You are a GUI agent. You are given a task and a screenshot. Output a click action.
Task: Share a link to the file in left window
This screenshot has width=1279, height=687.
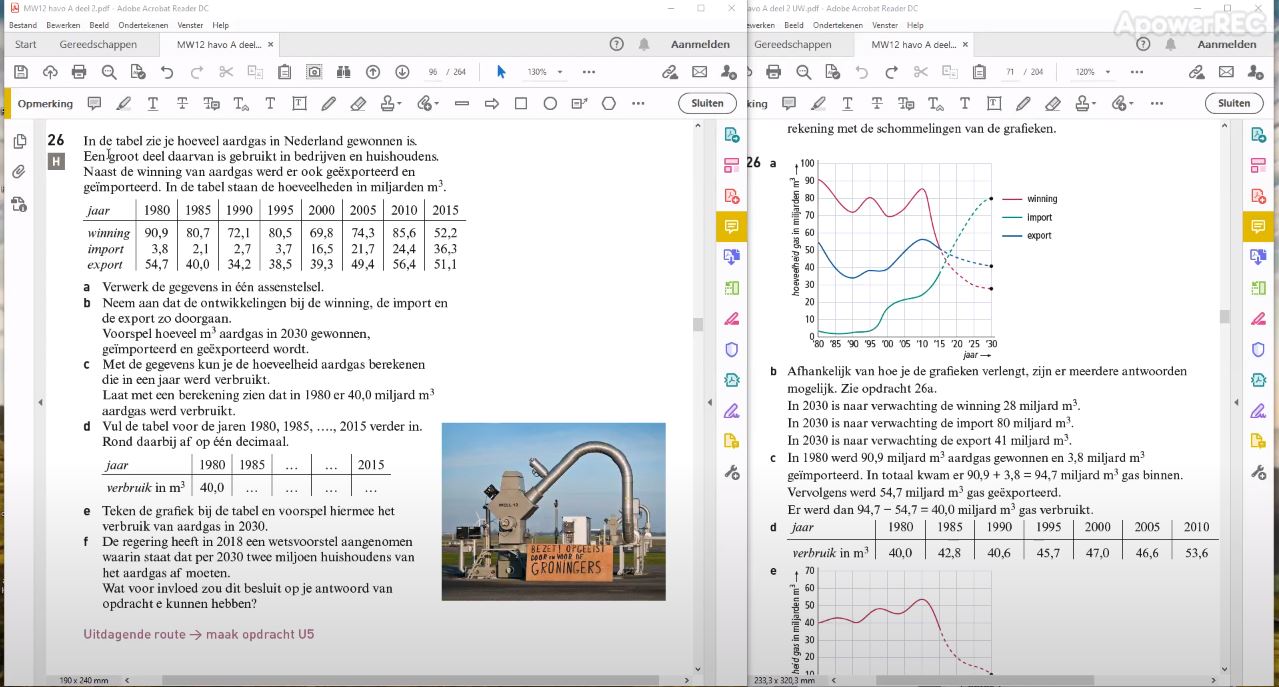pyautogui.click(x=670, y=72)
